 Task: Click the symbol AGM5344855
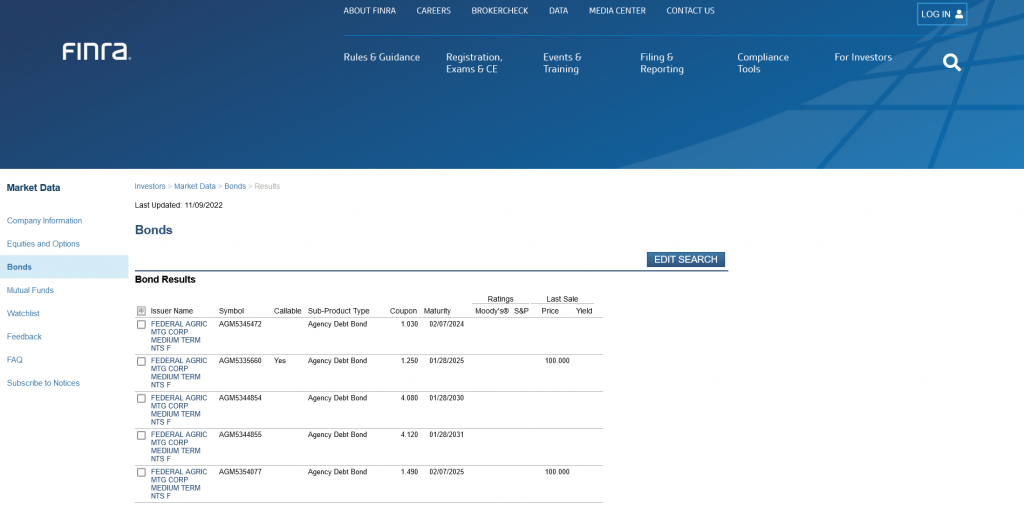[x=240, y=434]
